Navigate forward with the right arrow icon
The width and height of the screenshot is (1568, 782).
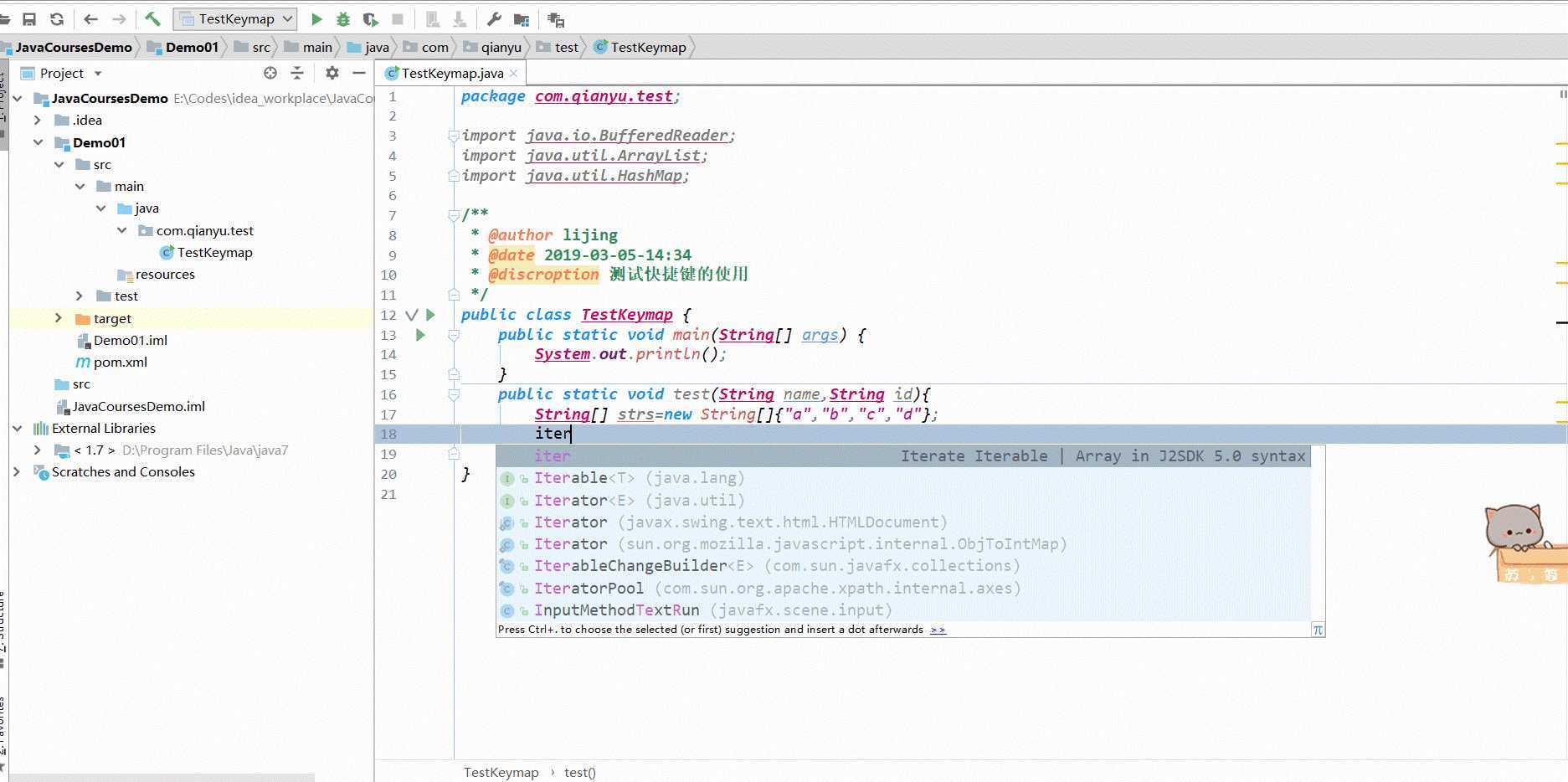tap(119, 18)
